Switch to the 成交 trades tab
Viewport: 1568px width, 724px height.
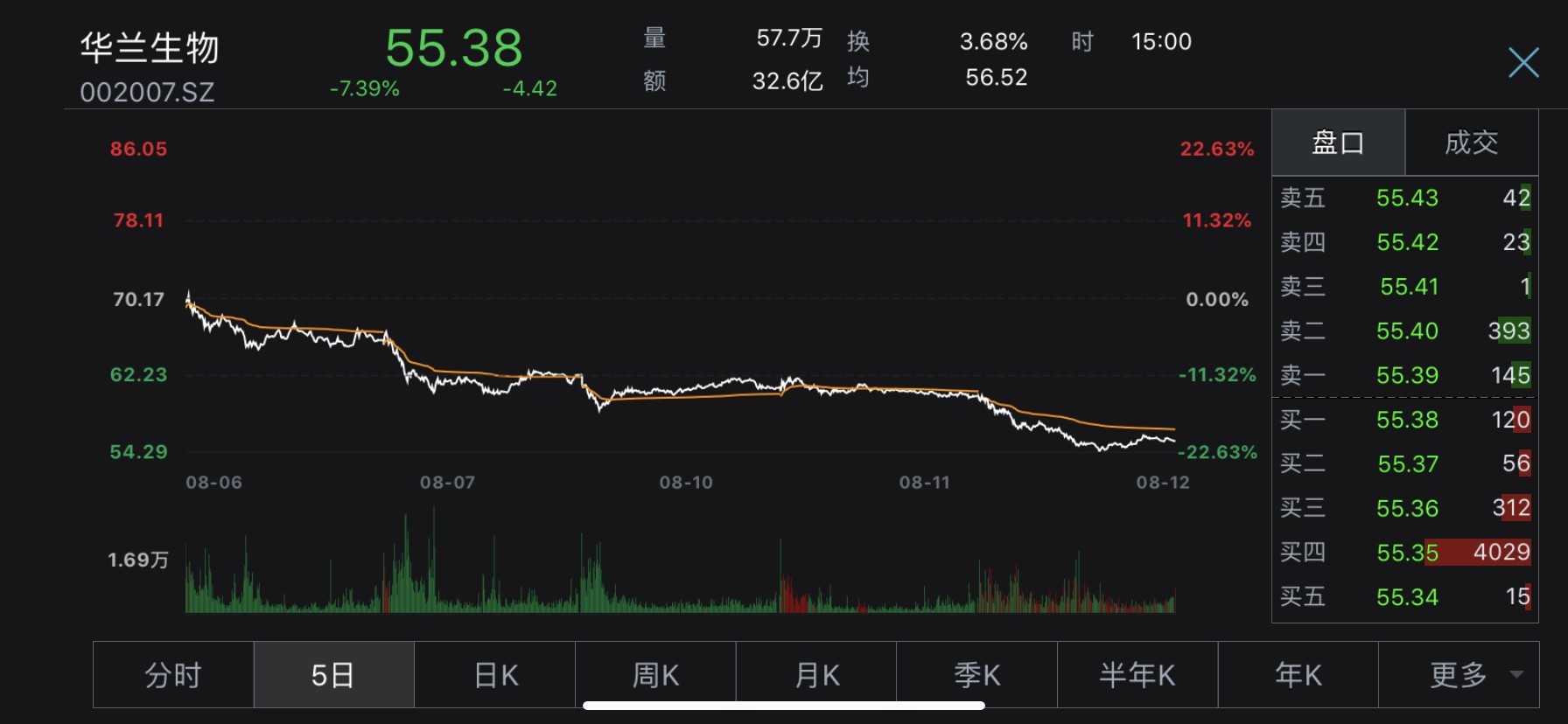click(1472, 143)
